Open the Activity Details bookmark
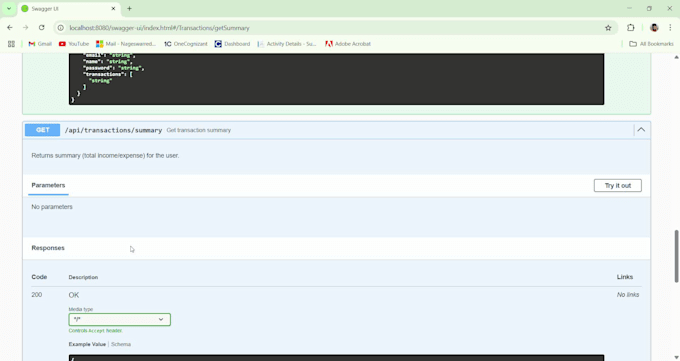 [x=287, y=44]
